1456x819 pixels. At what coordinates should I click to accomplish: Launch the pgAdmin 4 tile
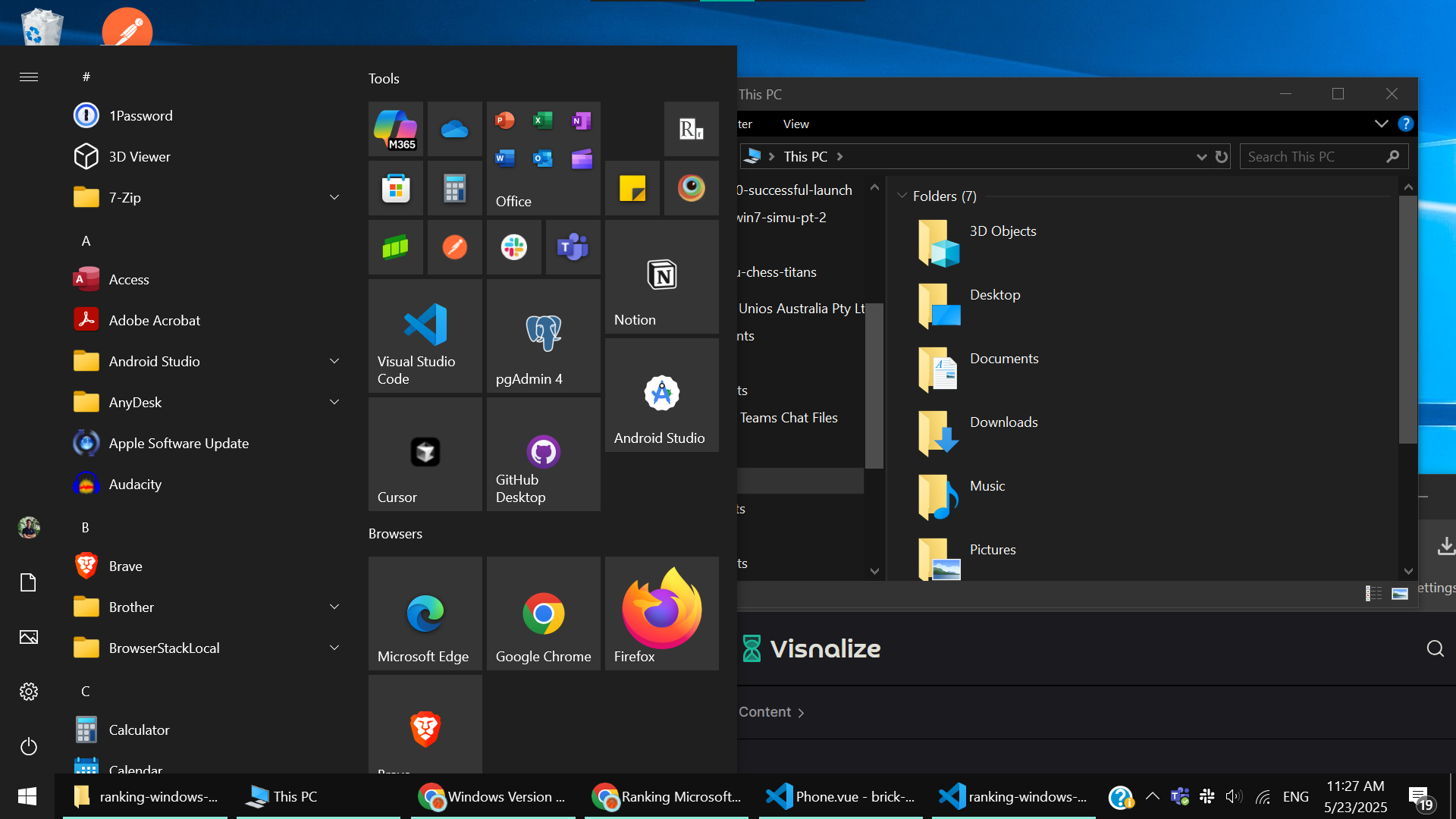(544, 336)
